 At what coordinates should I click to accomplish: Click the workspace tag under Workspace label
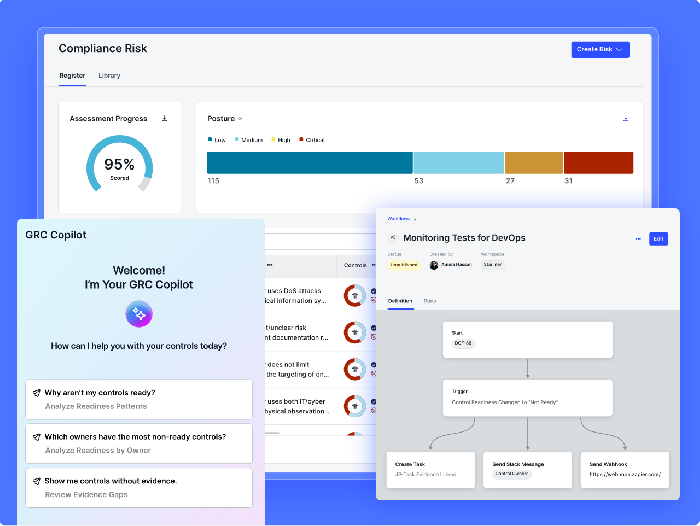(x=493, y=265)
